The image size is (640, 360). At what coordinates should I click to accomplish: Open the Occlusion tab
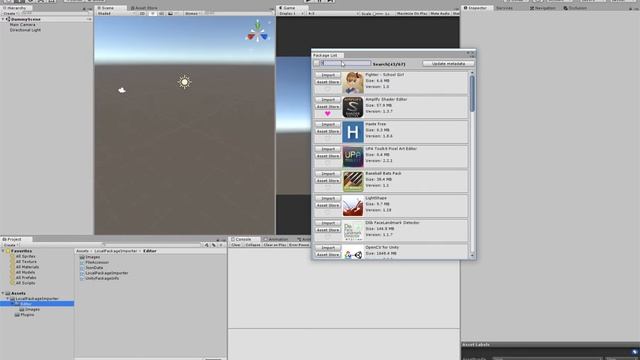pos(575,8)
